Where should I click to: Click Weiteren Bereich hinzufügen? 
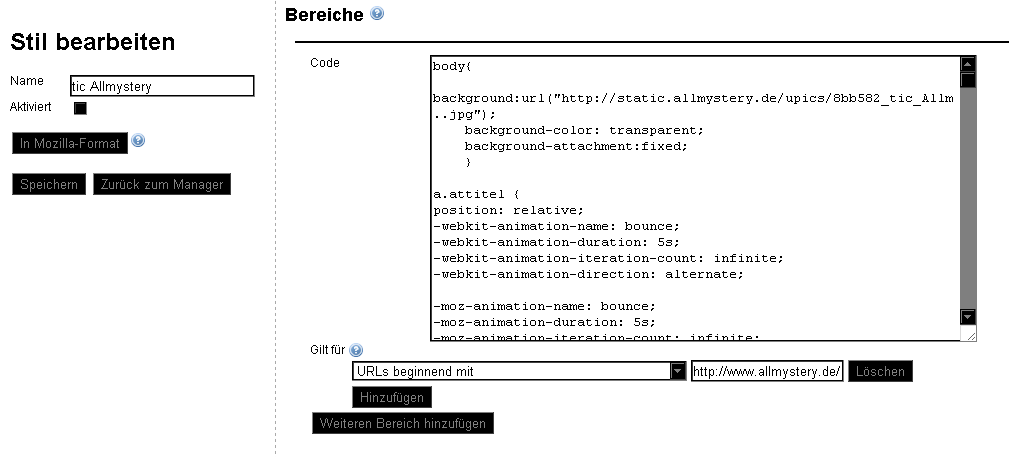tap(403, 423)
